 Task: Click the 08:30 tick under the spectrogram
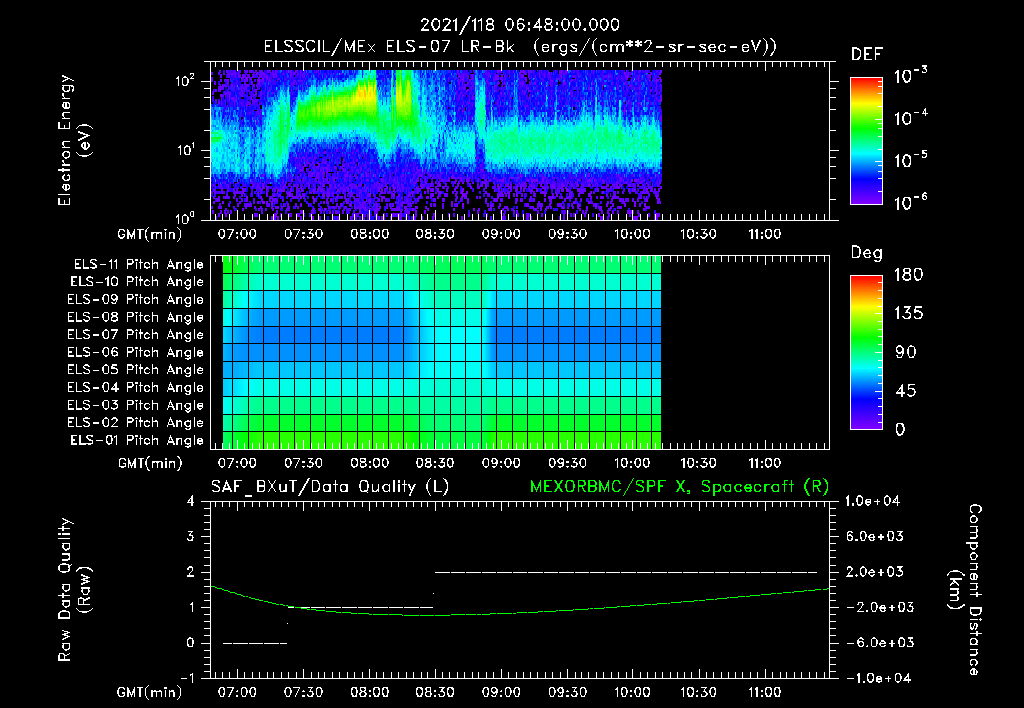pos(435,234)
